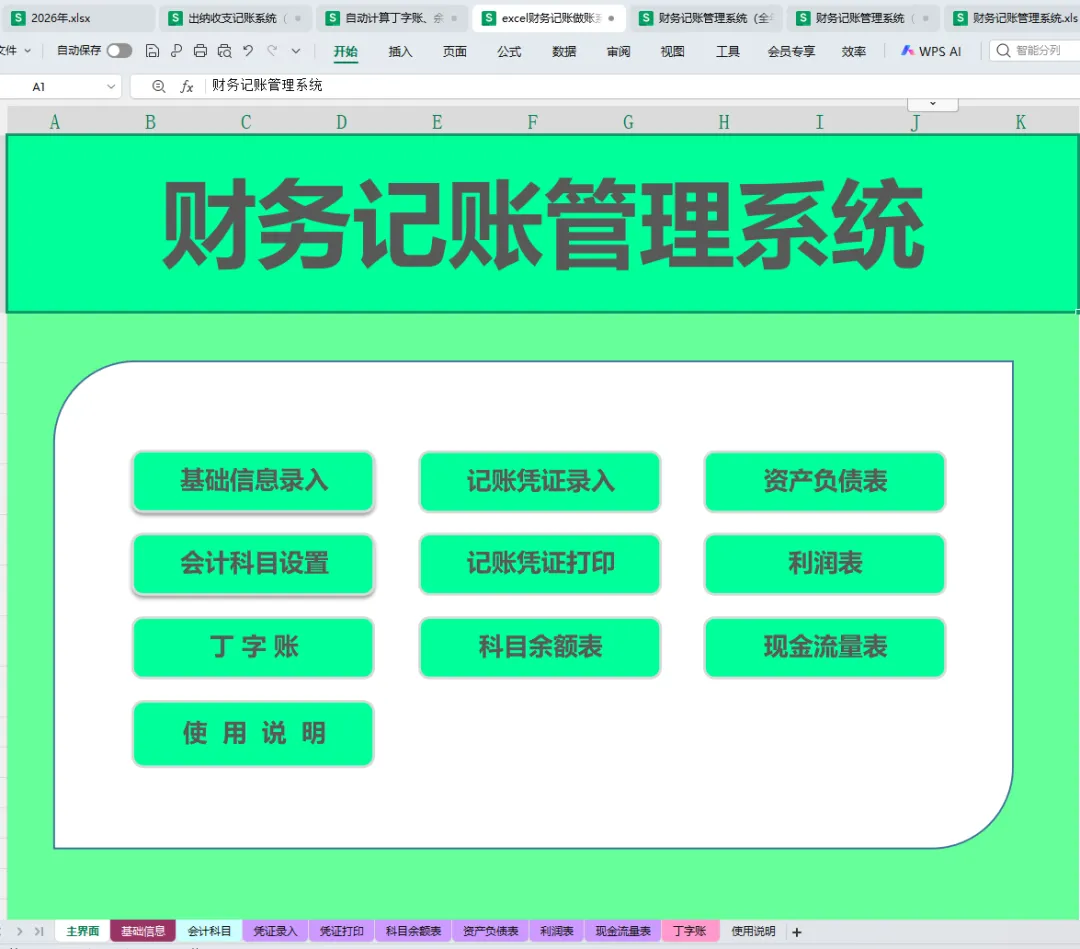Screen dimensions: 1080x949
Task: Switch to the 科目余额表 sheet tab
Action: 413,931
